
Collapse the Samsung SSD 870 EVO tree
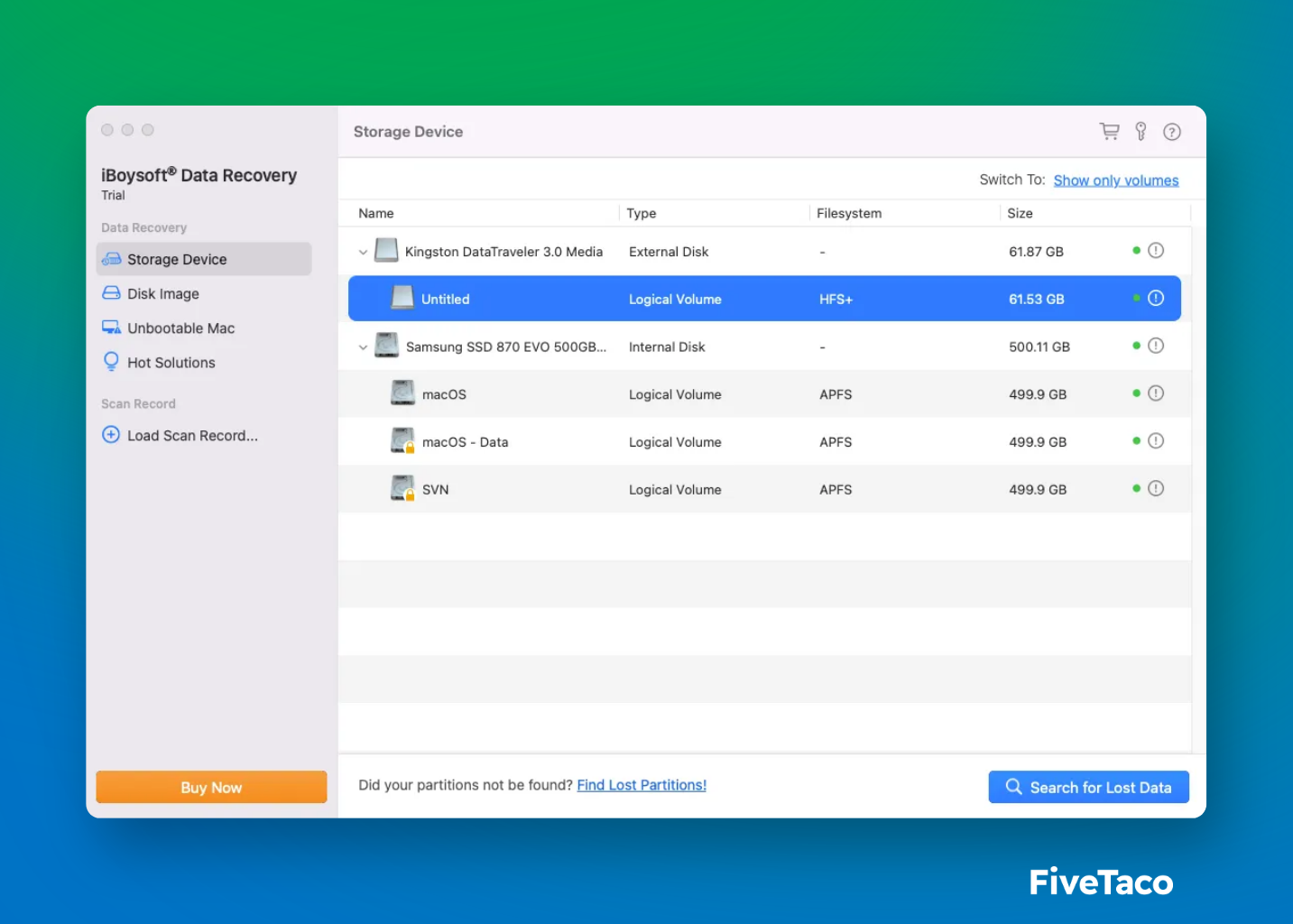(363, 347)
